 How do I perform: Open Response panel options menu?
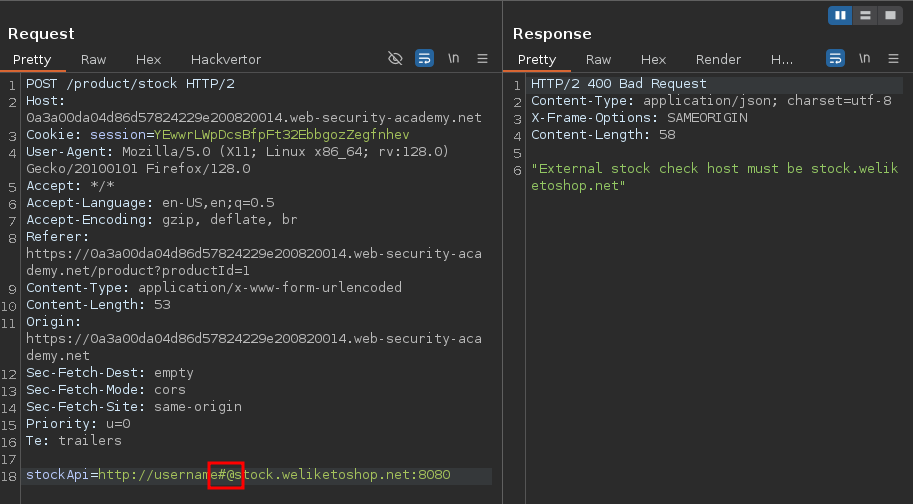[x=892, y=59]
